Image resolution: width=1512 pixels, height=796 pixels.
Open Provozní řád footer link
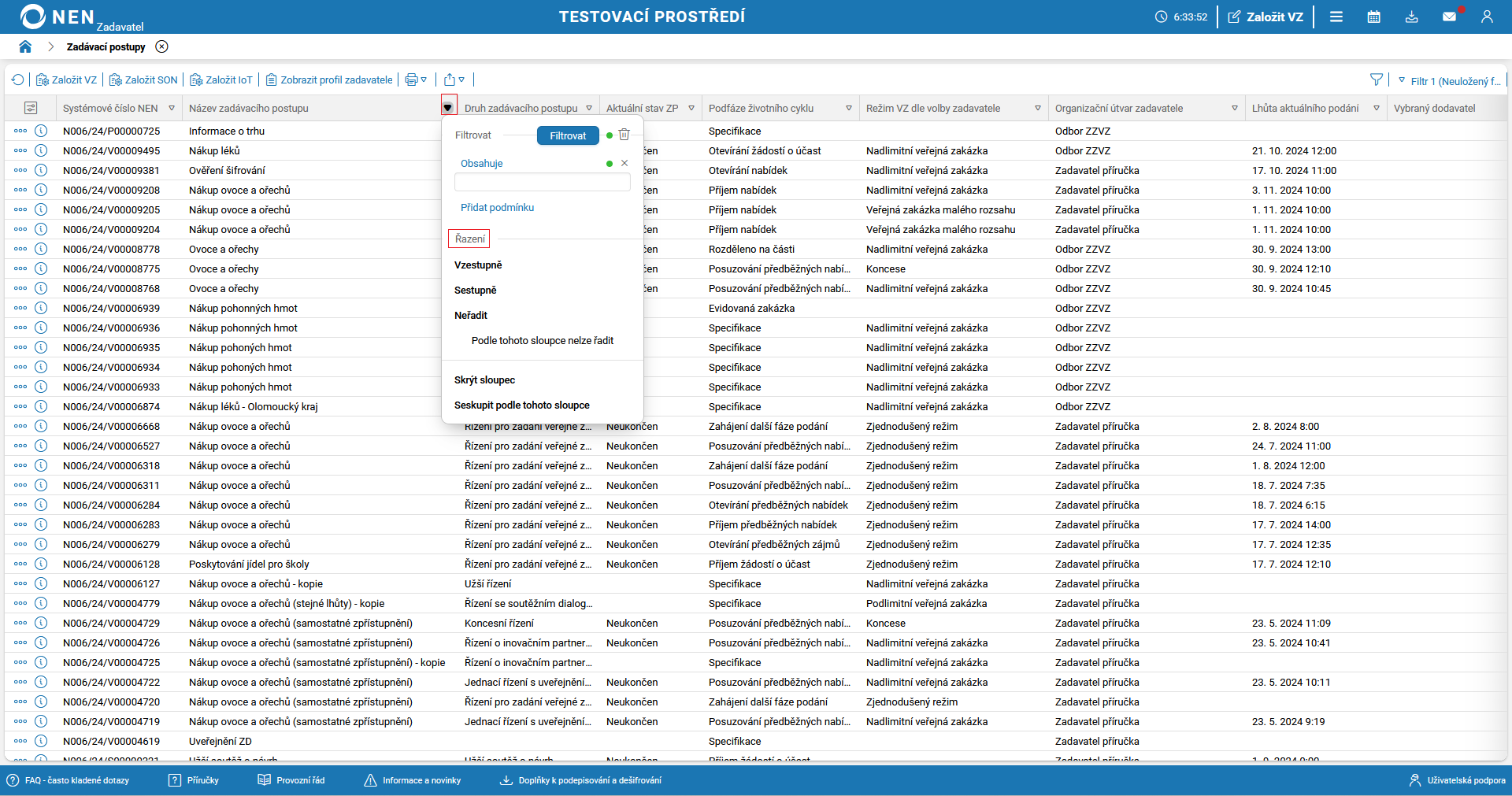tap(291, 780)
